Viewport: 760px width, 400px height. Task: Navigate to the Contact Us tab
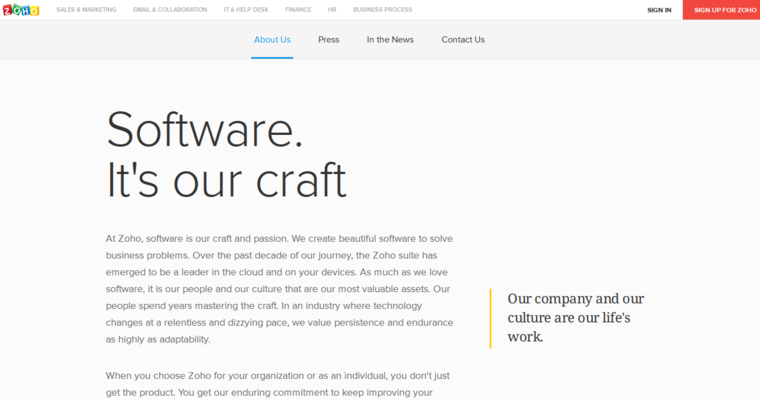463,40
